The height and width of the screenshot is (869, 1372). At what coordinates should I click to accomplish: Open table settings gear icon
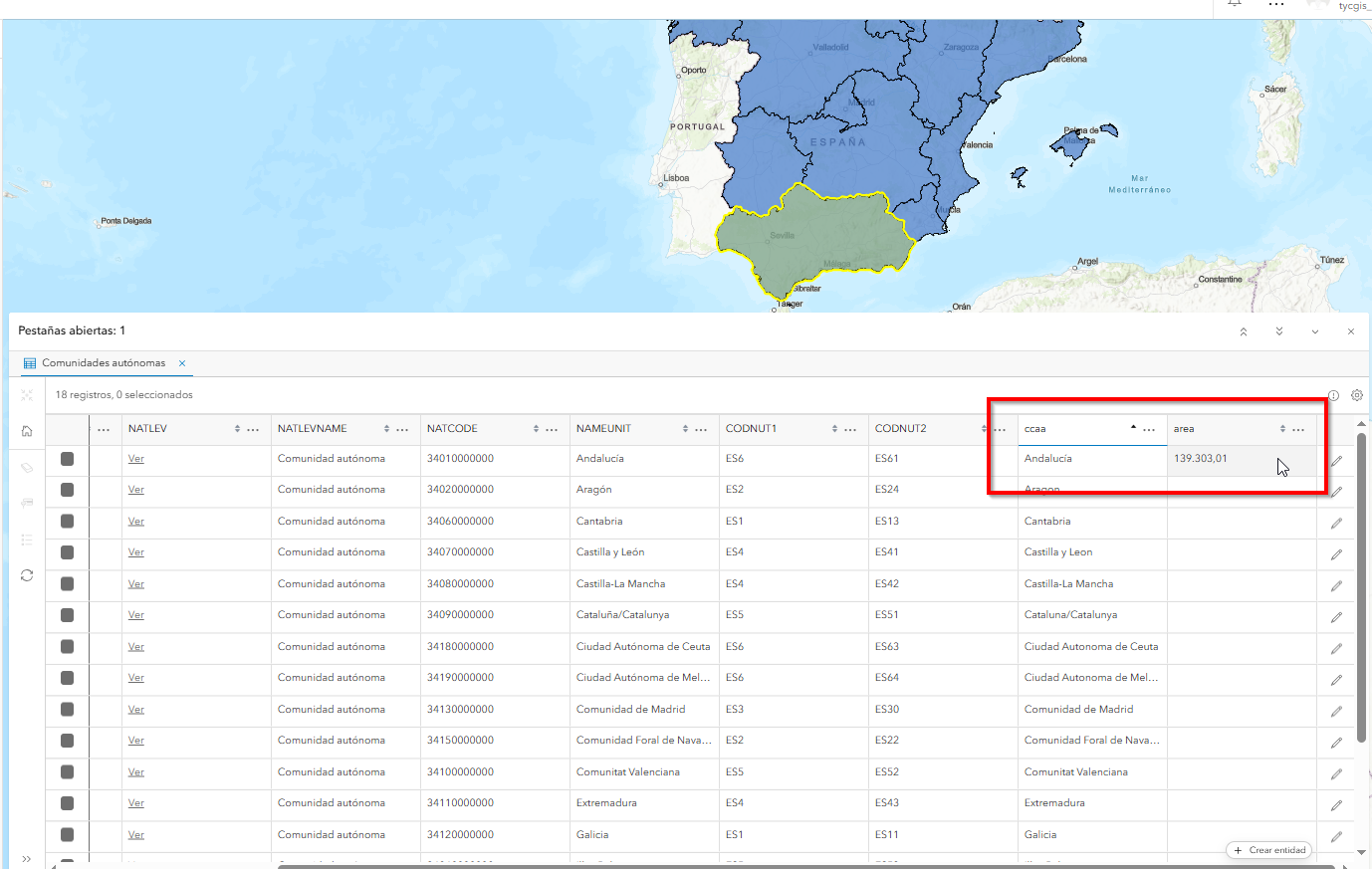1356,395
